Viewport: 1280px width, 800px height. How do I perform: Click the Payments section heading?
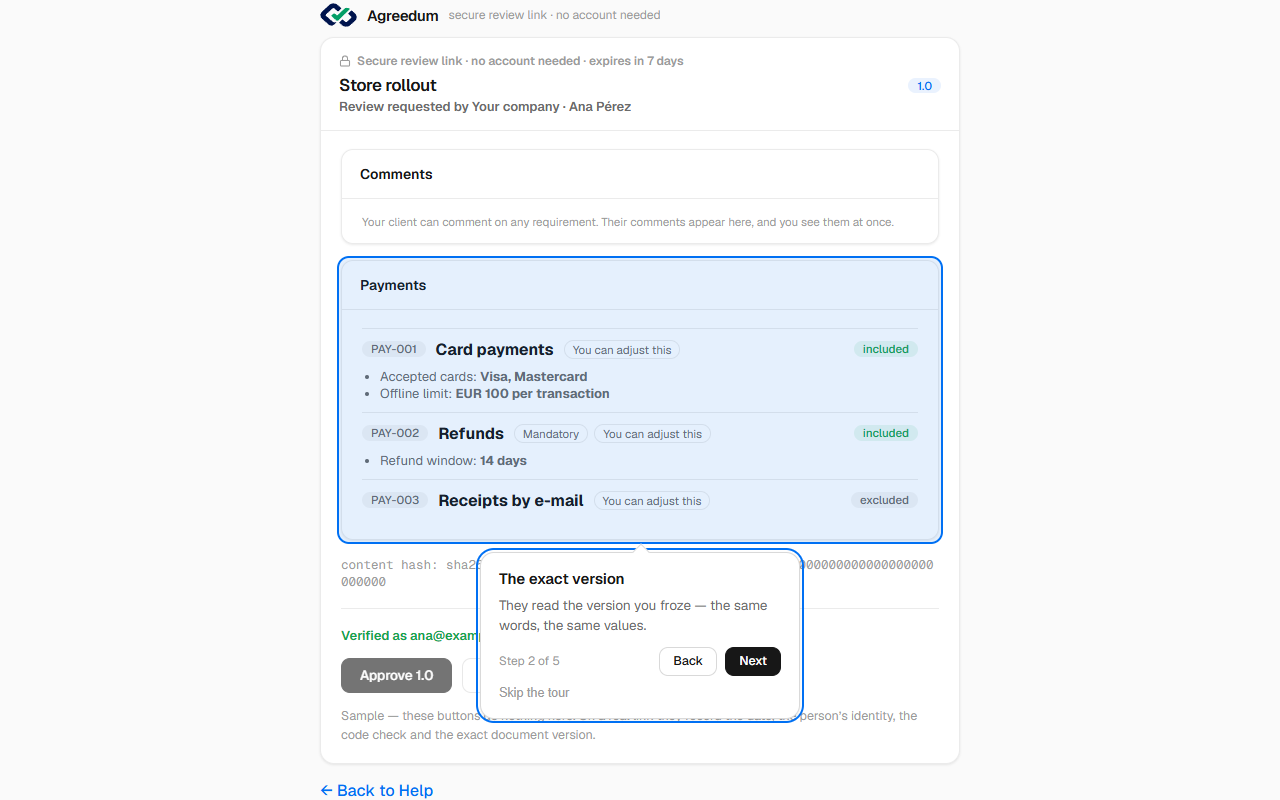coord(393,285)
